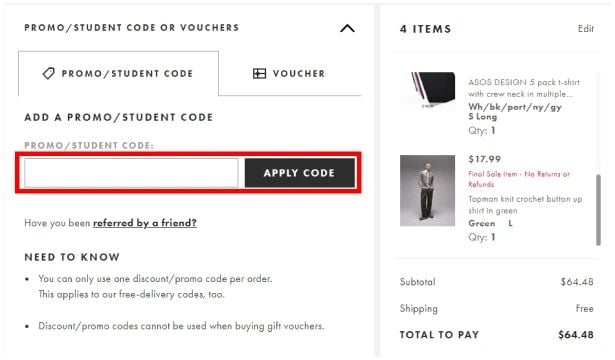Click the ASOS DESIGN 5 pack t-shirt title
Viewport: 615px width, 360px height.
coord(524,88)
